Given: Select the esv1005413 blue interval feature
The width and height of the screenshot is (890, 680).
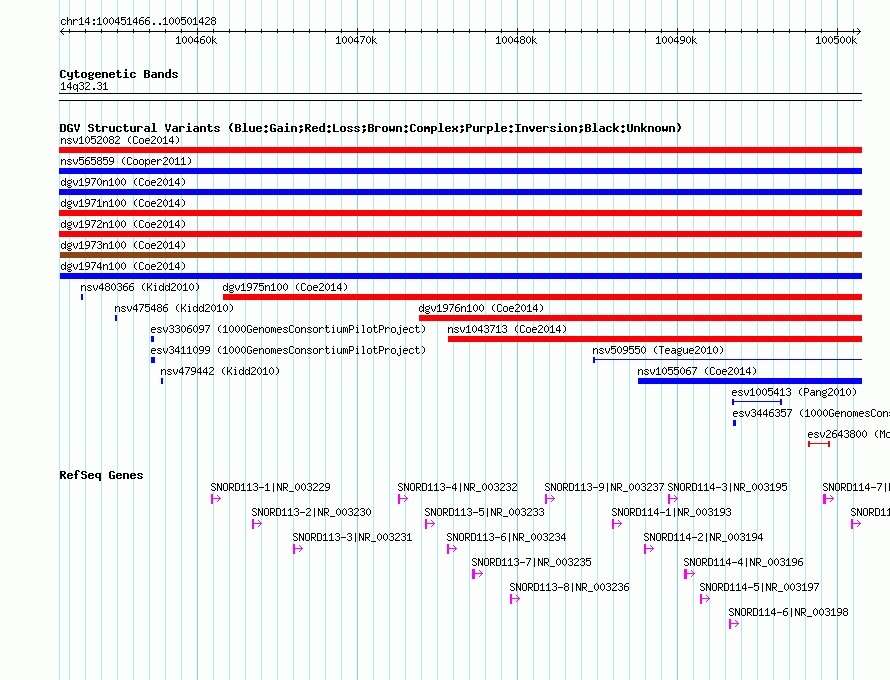Looking at the screenshot, I should pyautogui.click(x=757, y=402).
